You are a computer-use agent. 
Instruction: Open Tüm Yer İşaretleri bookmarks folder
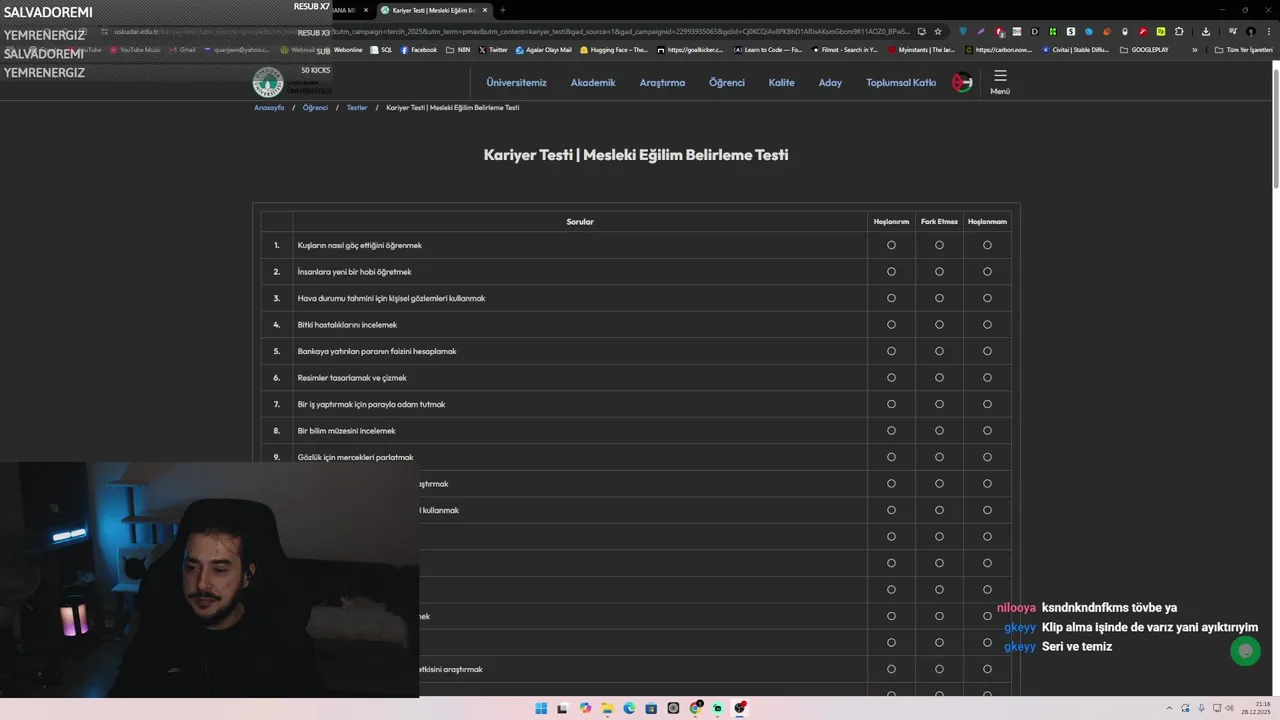tap(1243, 50)
